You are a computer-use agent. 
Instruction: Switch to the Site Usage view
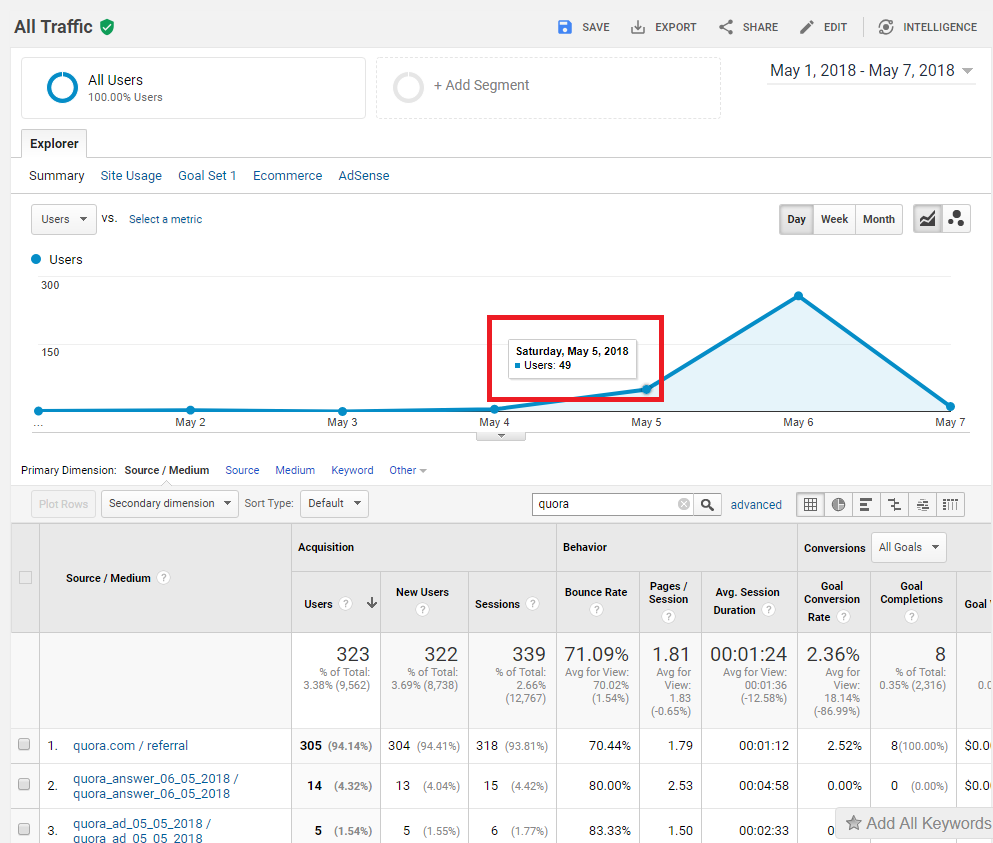[131, 175]
